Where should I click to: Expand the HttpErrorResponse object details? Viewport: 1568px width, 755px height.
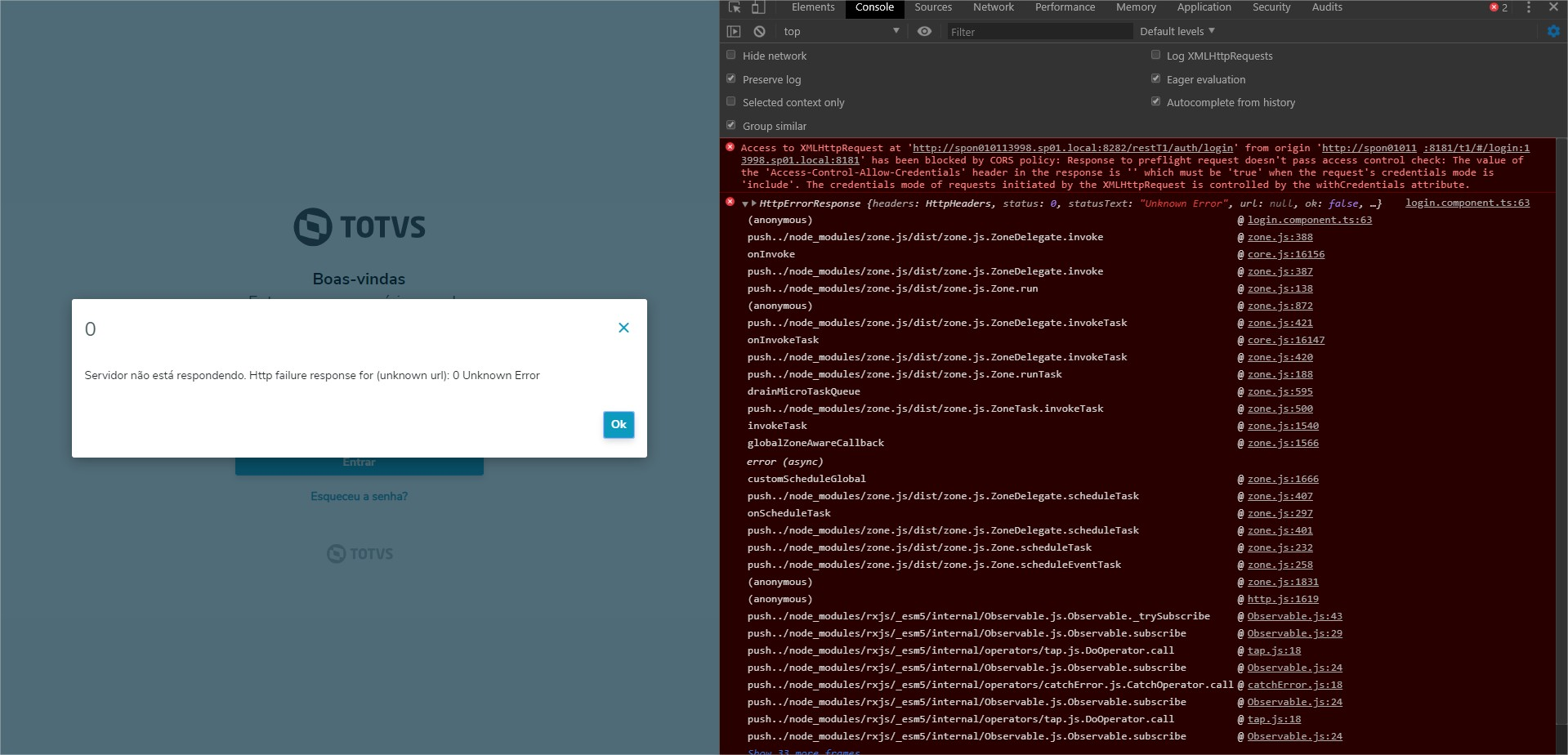click(753, 203)
